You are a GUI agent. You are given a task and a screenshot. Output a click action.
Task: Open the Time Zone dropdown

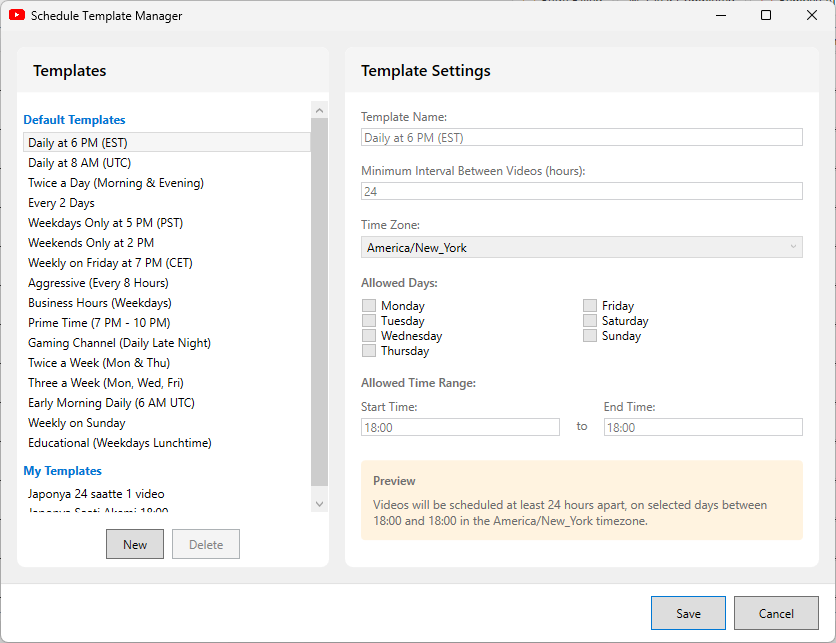point(581,247)
